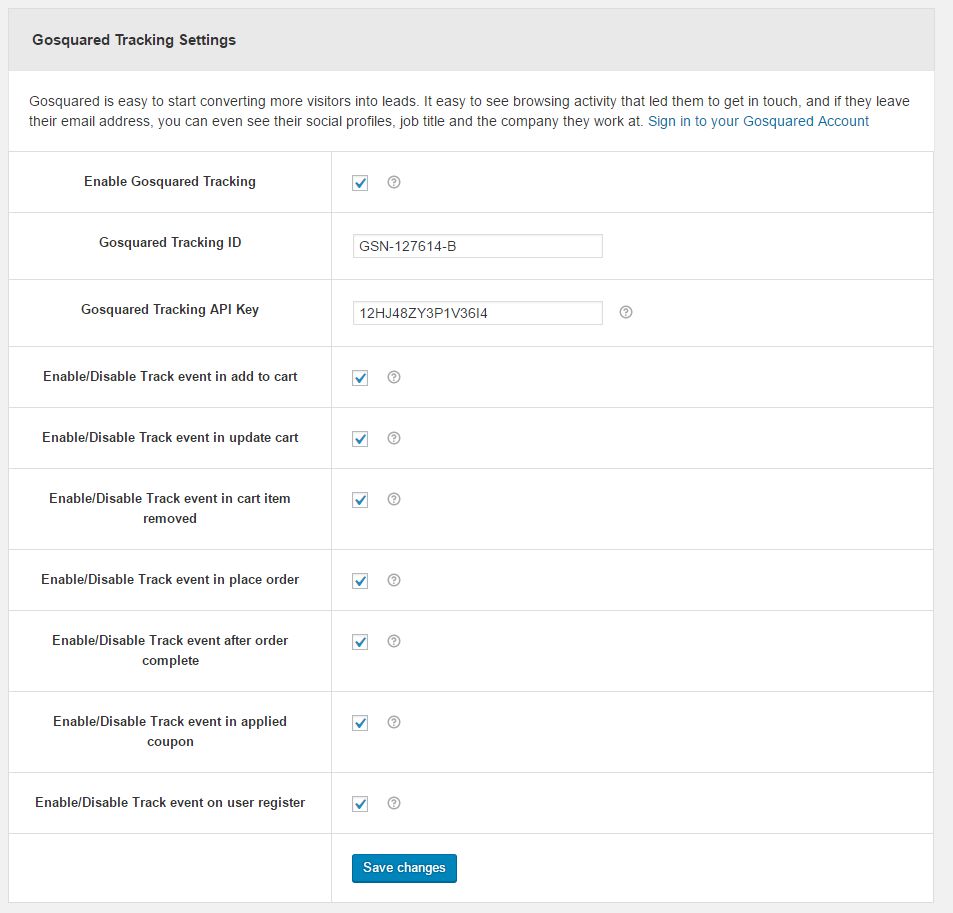Toggle Track event after order complete checkbox
This screenshot has width=953, height=913.
[360, 642]
